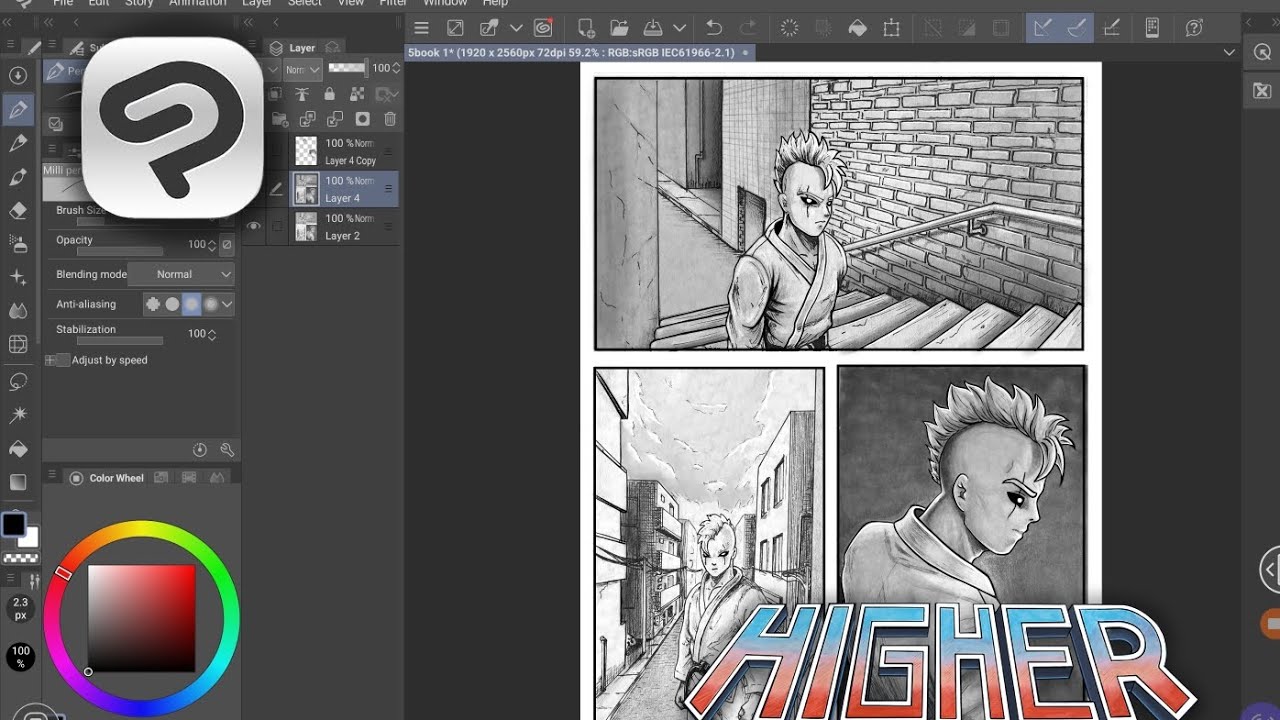Adjust the layer opacity 100 stepper
The width and height of the screenshot is (1280, 720).
tap(396, 68)
